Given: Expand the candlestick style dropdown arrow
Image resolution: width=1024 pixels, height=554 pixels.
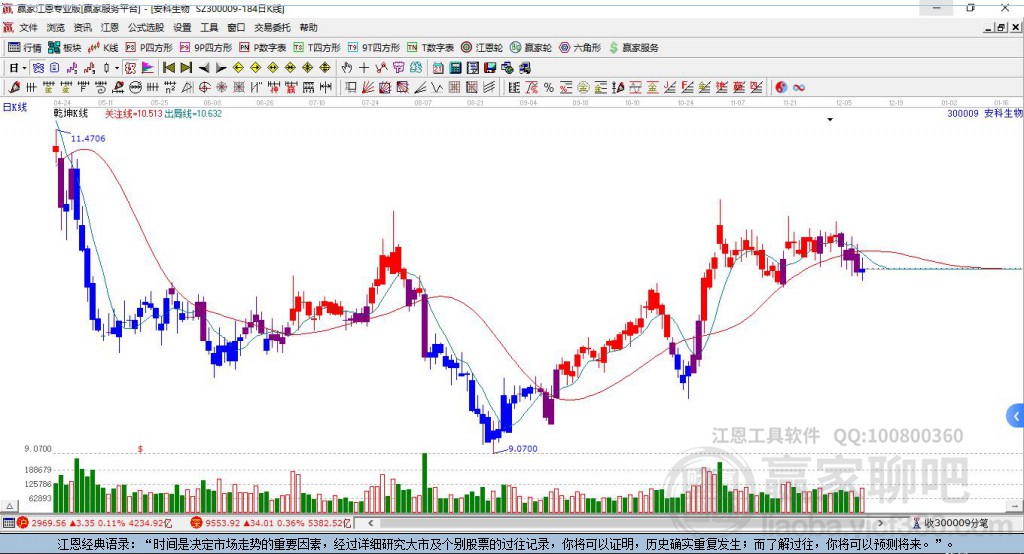Looking at the screenshot, I should [117, 68].
